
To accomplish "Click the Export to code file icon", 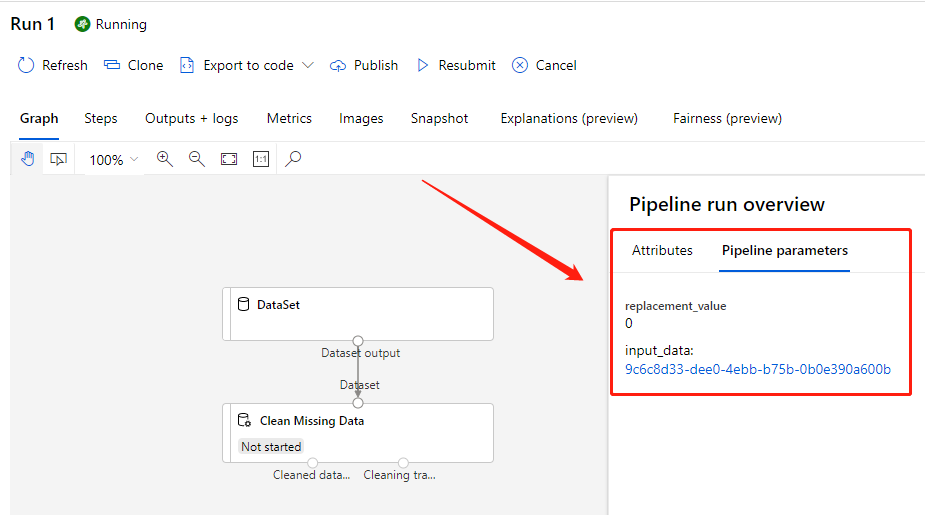I will pyautogui.click(x=187, y=65).
